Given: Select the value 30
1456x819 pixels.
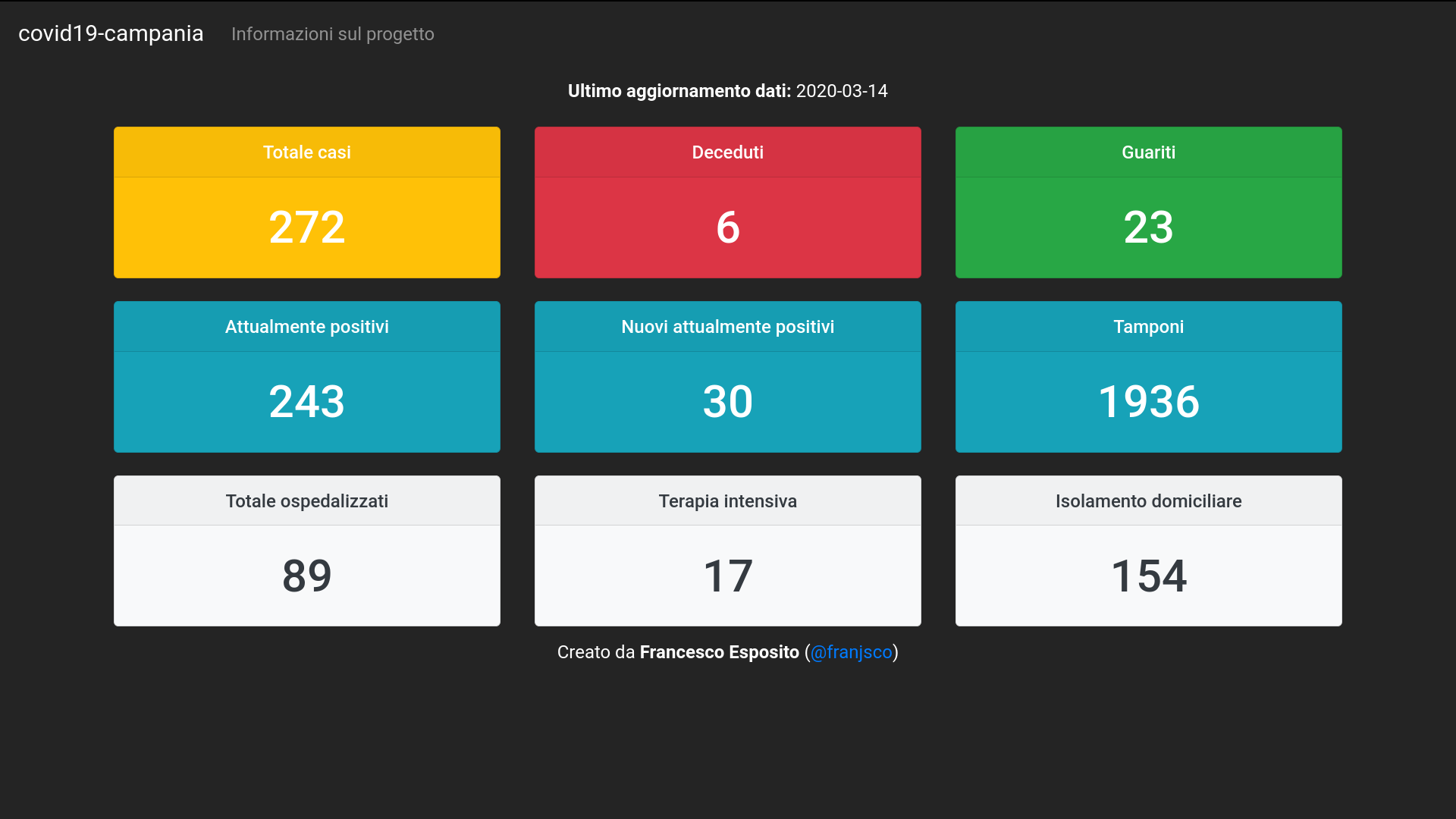Looking at the screenshot, I should pyautogui.click(x=728, y=401).
